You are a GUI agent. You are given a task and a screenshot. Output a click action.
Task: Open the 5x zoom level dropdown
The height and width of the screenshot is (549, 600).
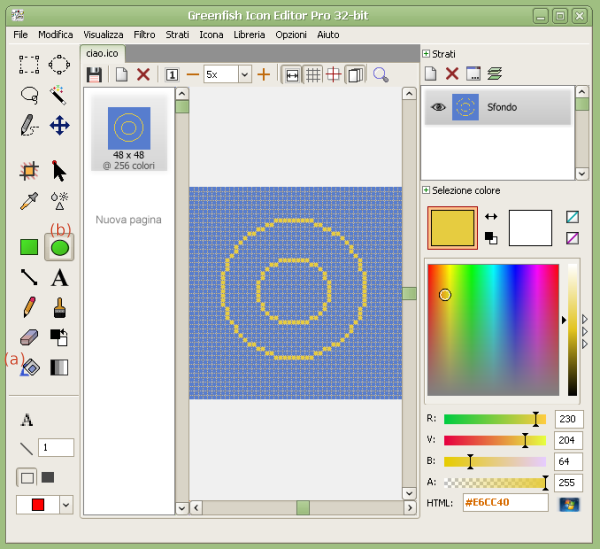[x=244, y=74]
